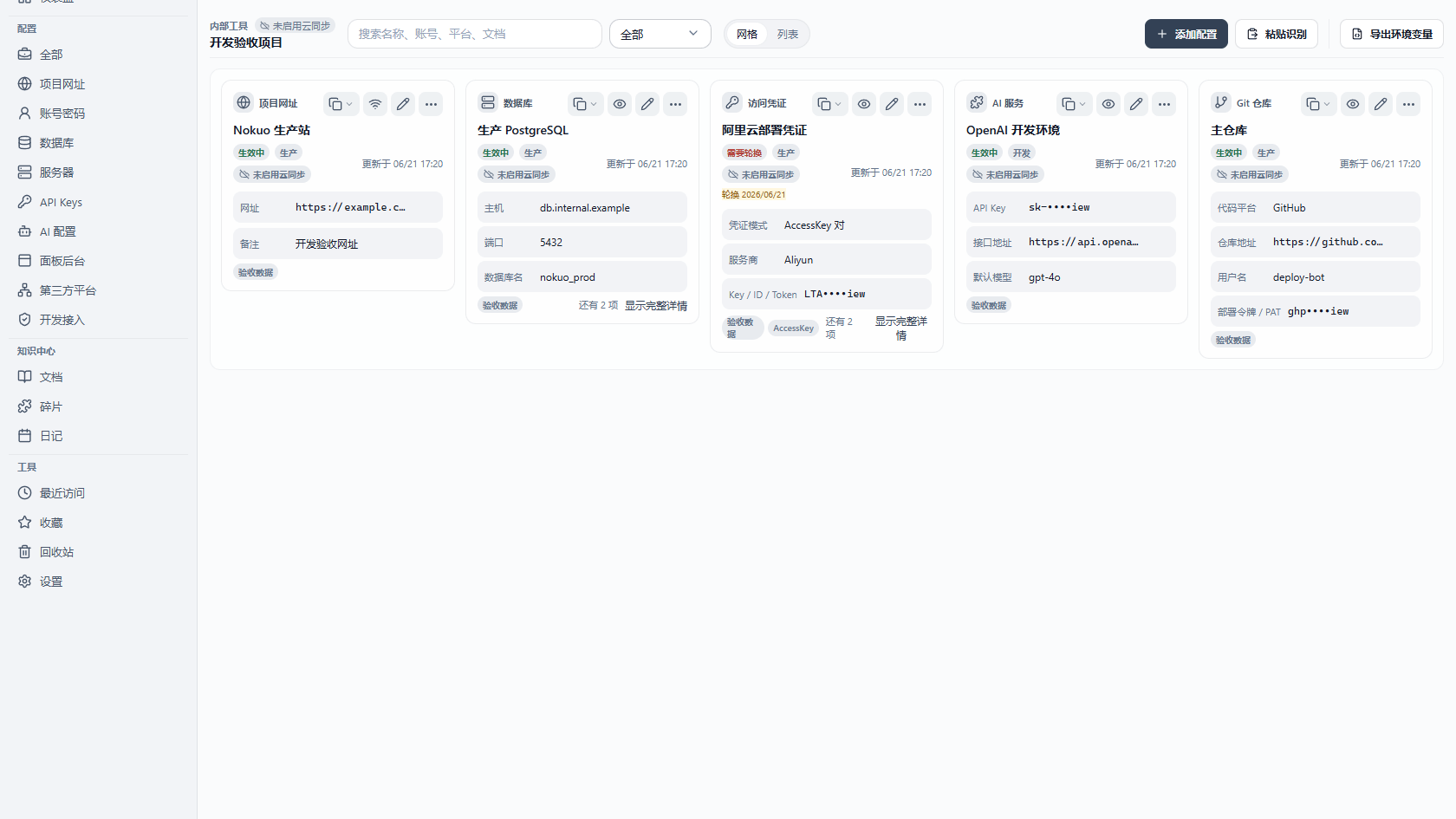
Task: Select API Keys in sidebar
Action: 98,202
